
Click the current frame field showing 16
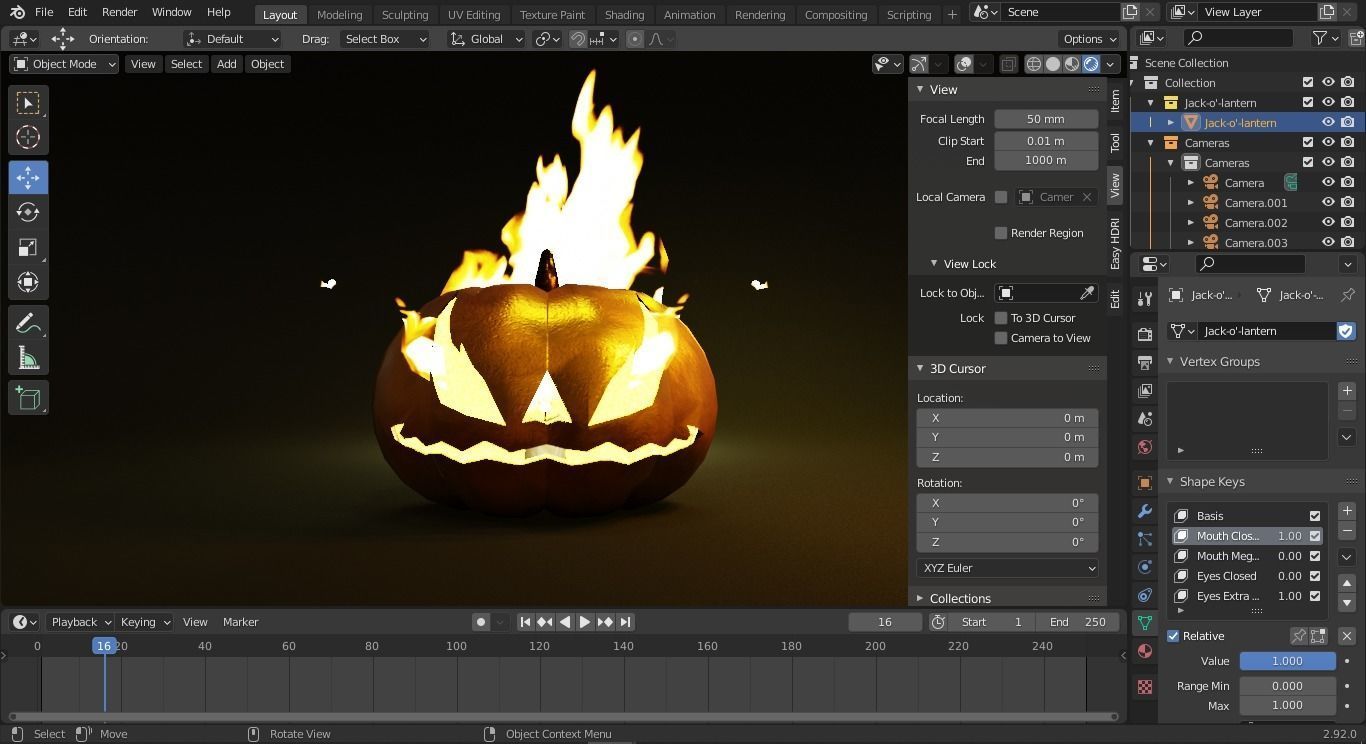[x=885, y=622]
